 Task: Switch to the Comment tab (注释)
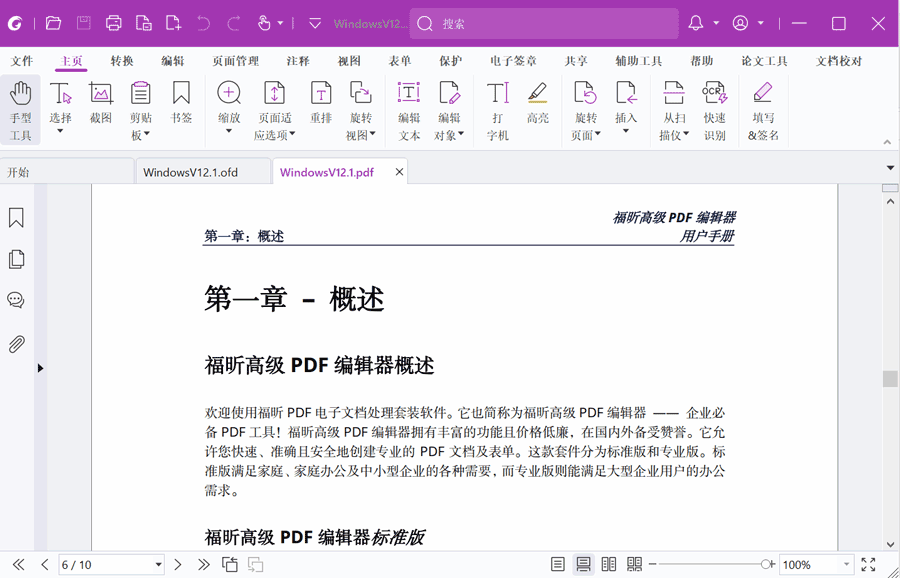(298, 61)
